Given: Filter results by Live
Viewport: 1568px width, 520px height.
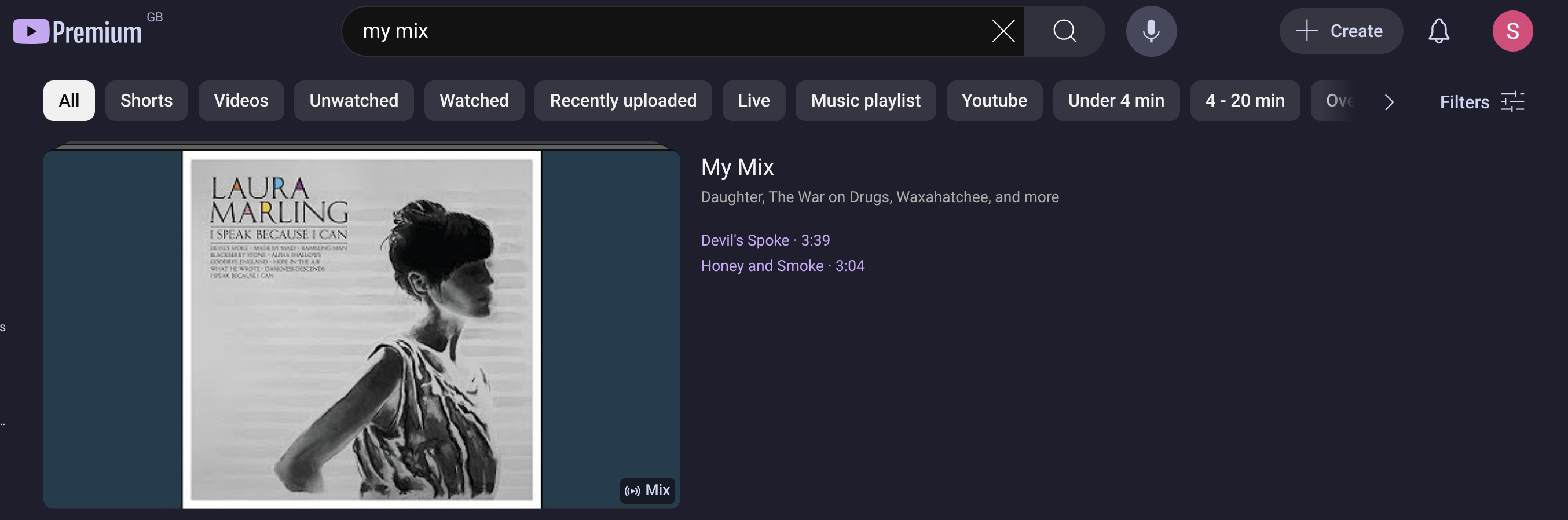Looking at the screenshot, I should (753, 101).
